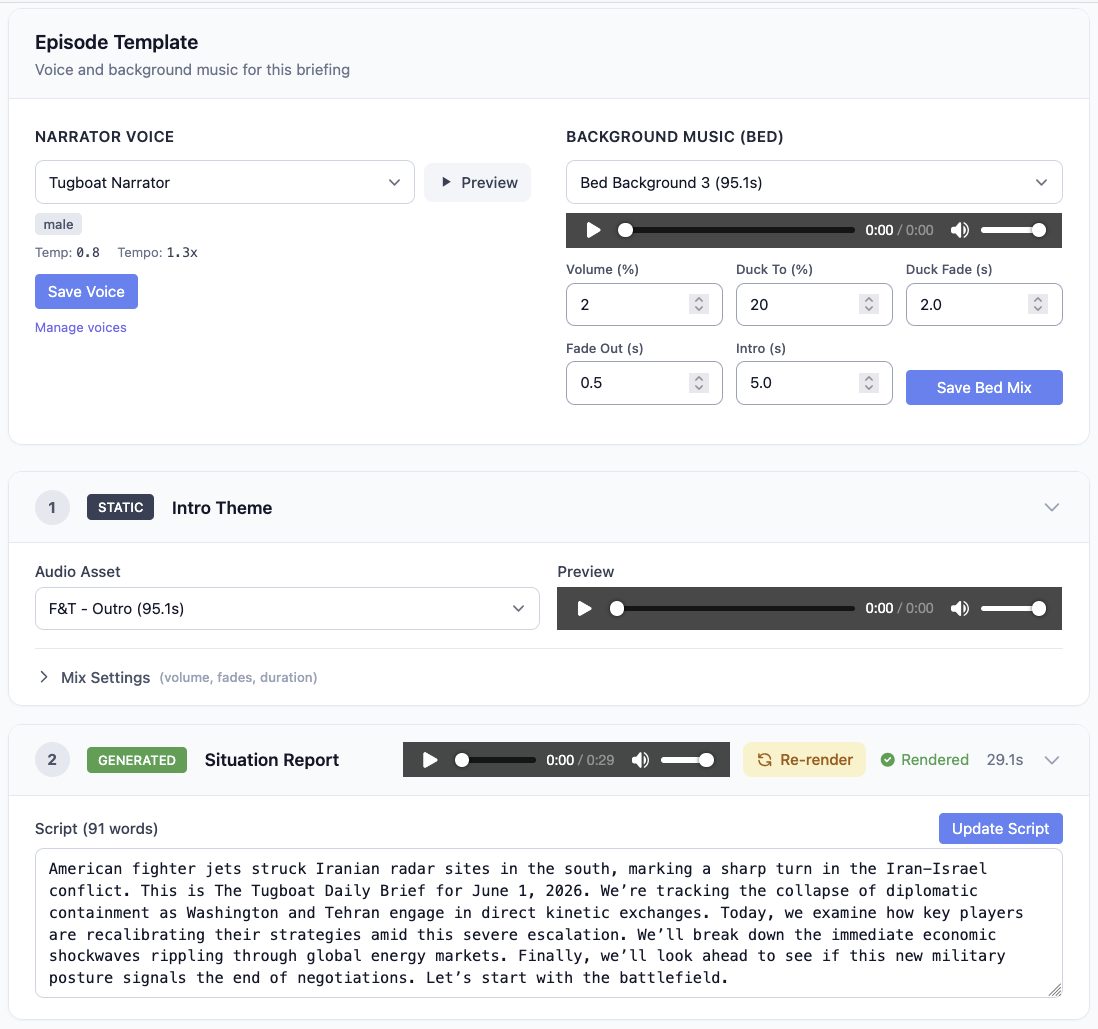Click the Intro (s) input field
1098x1029 pixels.
(x=814, y=383)
